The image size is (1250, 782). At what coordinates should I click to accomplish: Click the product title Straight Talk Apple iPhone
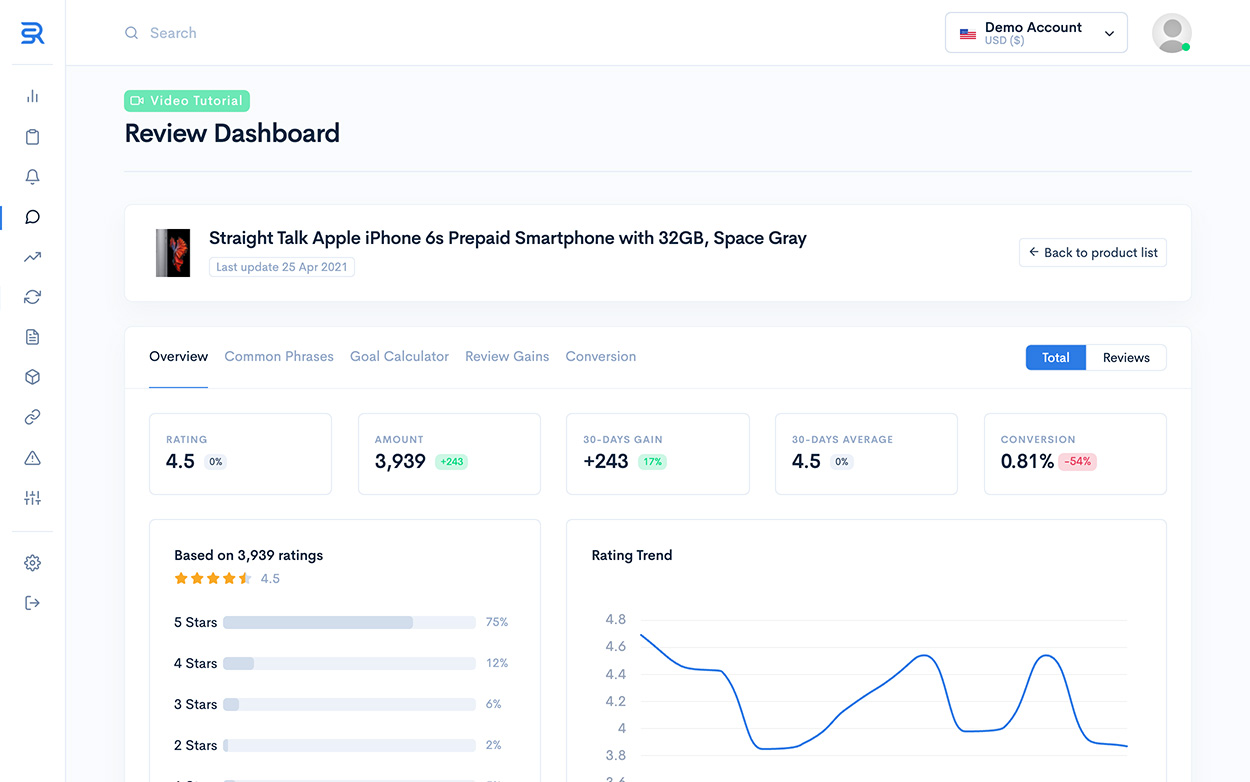[507, 238]
